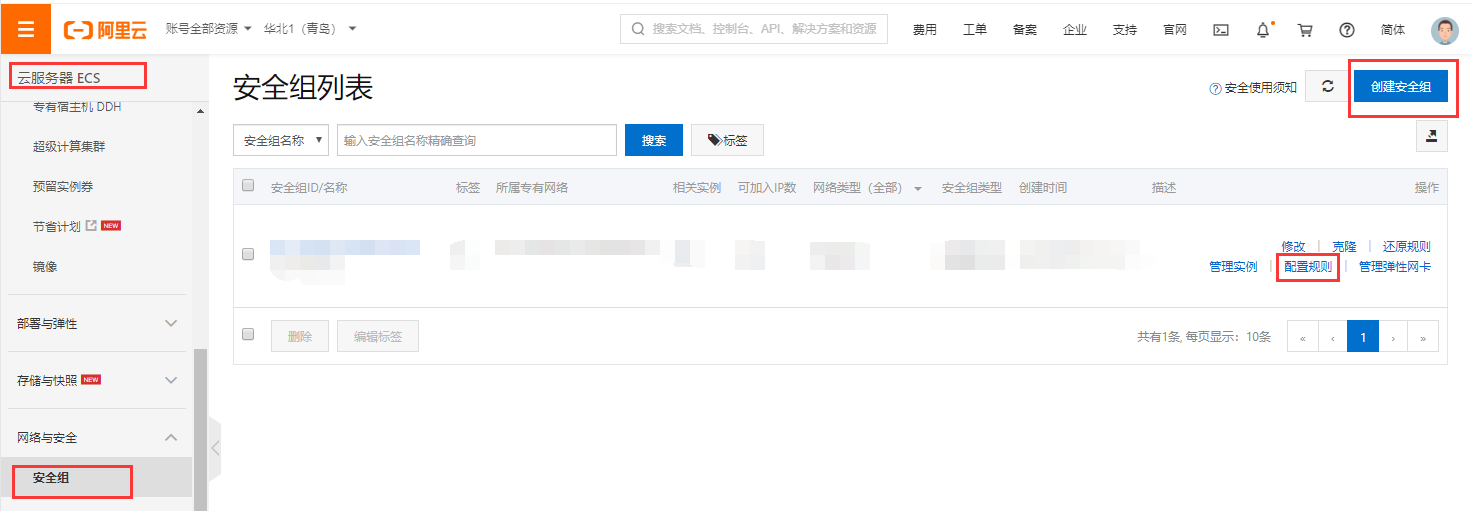
Task: Click the 创建时间 column header
Action: tap(1042, 187)
